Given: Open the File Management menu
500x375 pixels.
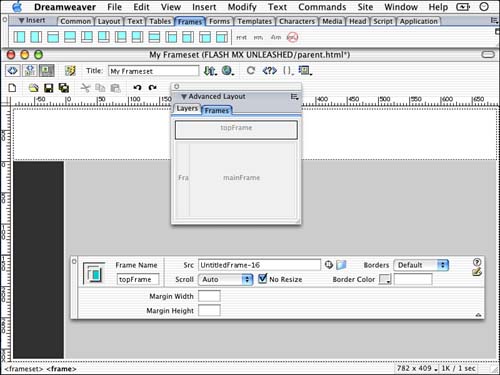Looking at the screenshot, I should [x=210, y=71].
